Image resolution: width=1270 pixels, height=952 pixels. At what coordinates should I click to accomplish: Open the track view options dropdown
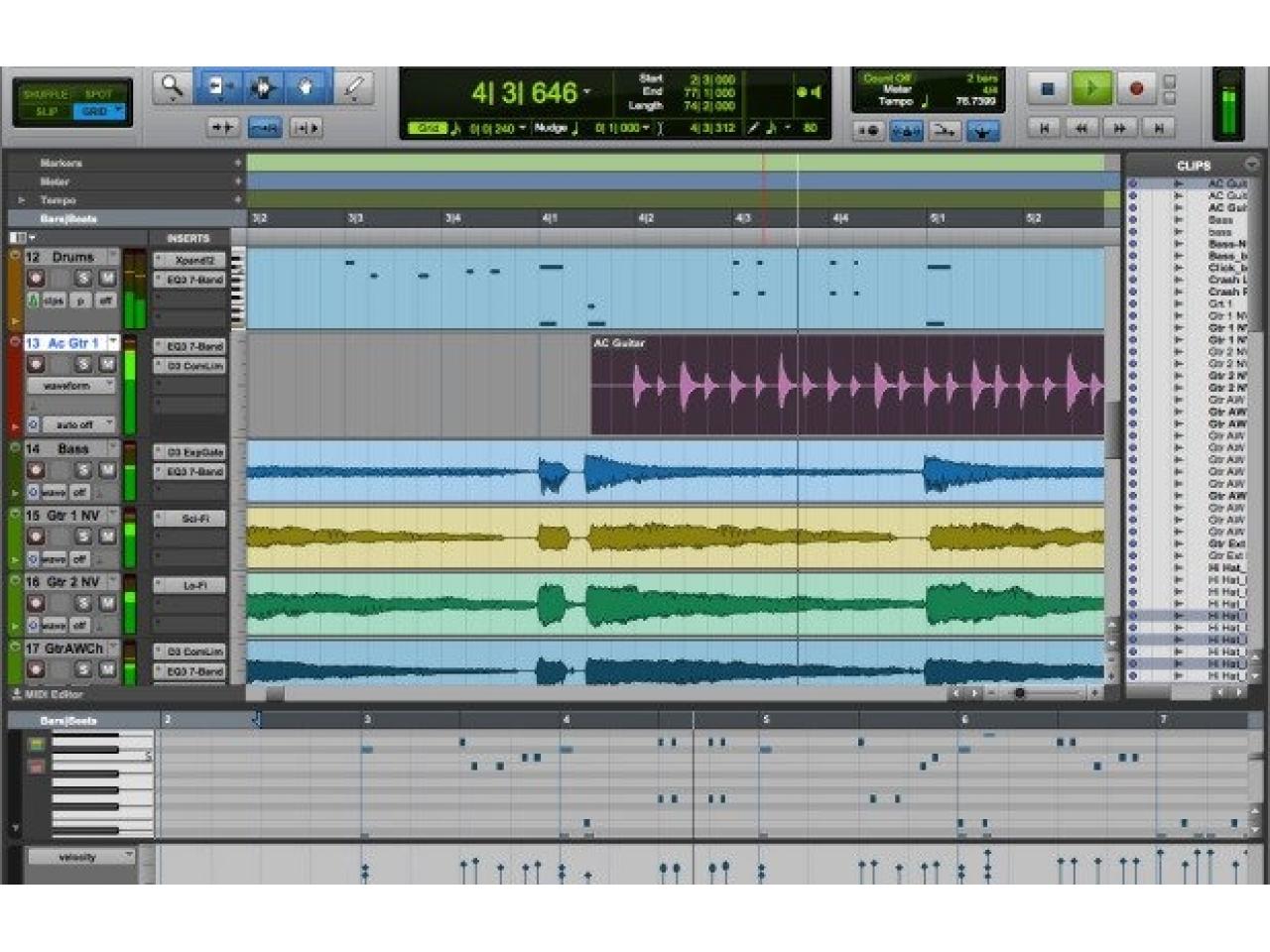click(x=21, y=238)
